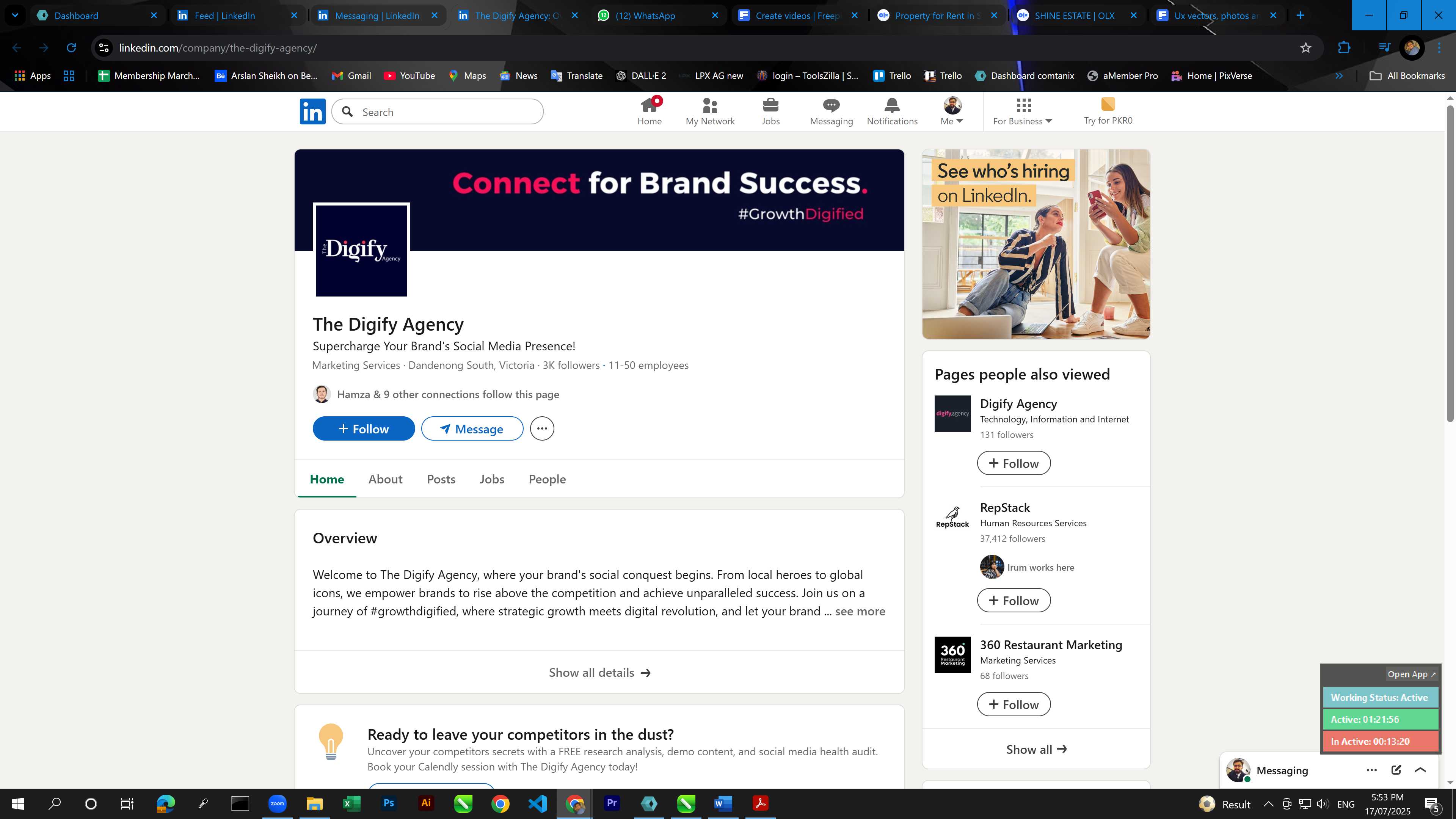Switch to the People tab

[547, 479]
